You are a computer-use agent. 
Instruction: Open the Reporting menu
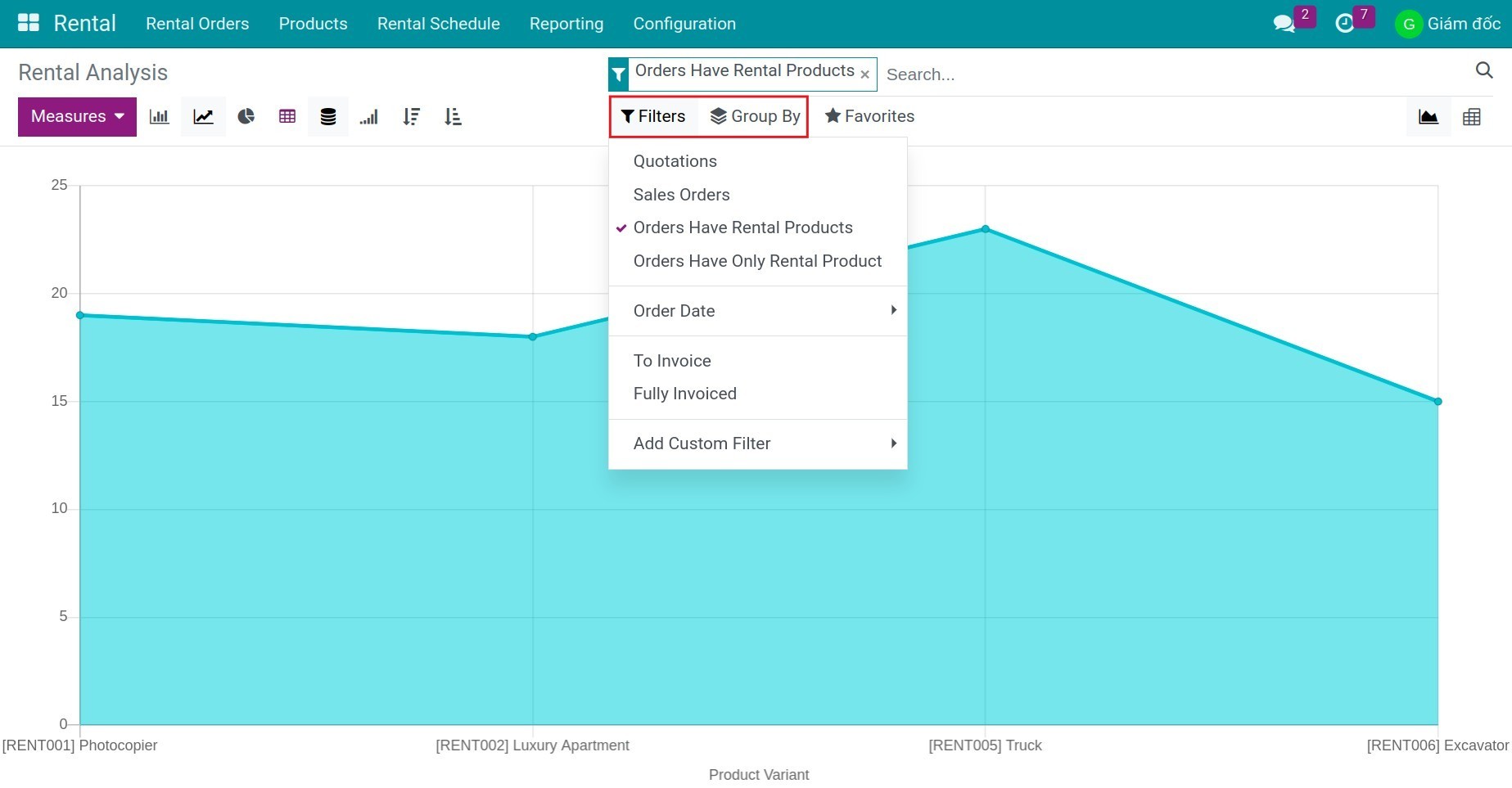tap(566, 24)
